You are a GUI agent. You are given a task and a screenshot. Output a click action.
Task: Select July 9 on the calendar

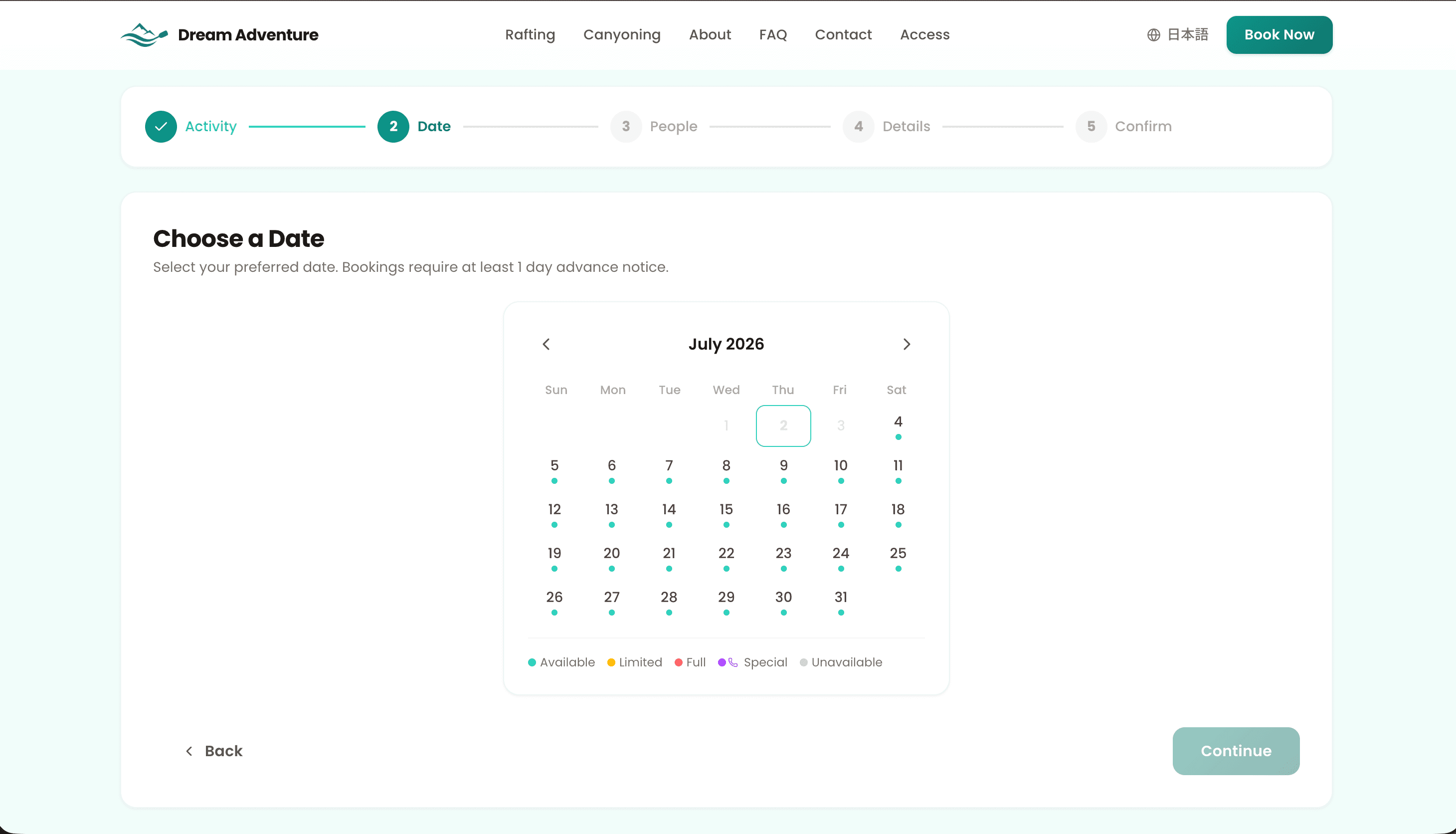click(783, 470)
